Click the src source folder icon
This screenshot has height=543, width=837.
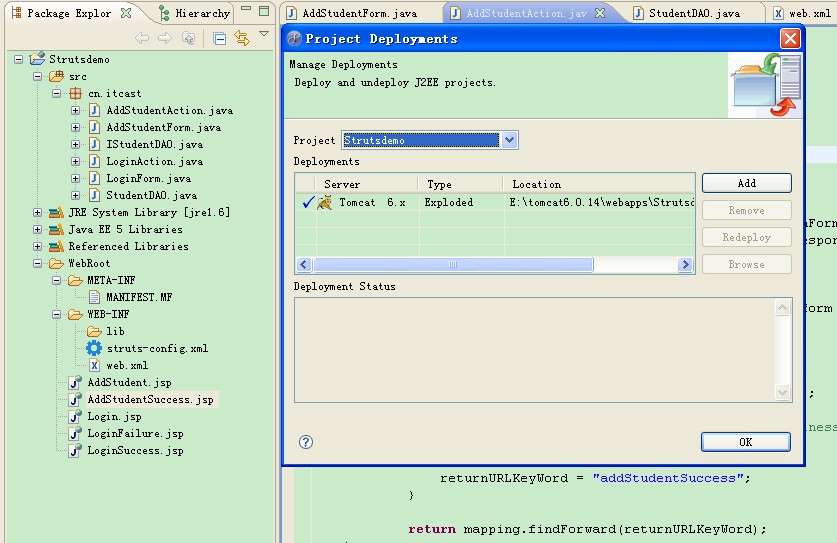point(57,76)
